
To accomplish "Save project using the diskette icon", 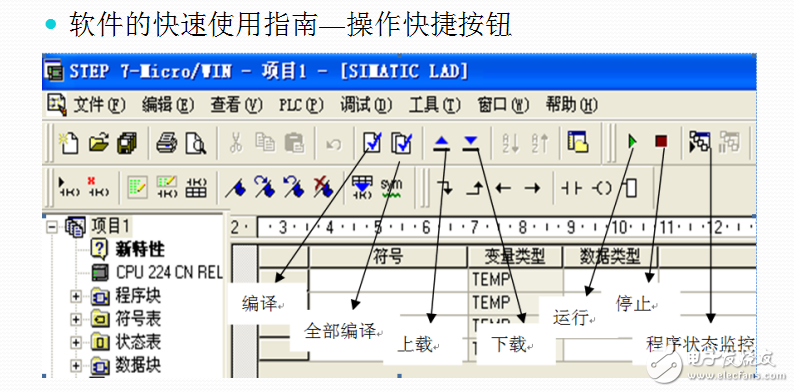I will tap(126, 143).
